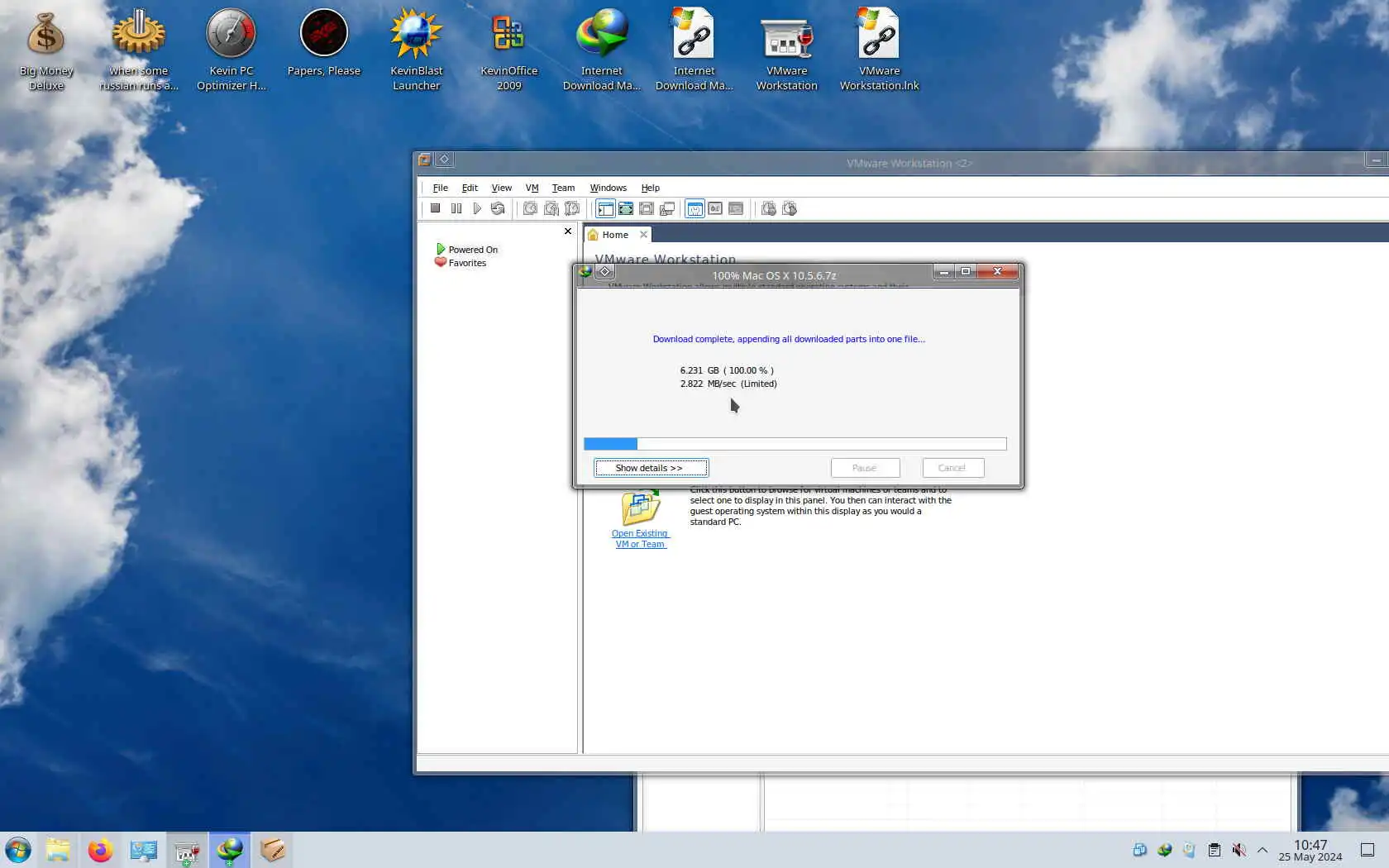Click the Revert to Snapshot icon
This screenshot has height=868, width=1389.
pyautogui.click(x=551, y=208)
